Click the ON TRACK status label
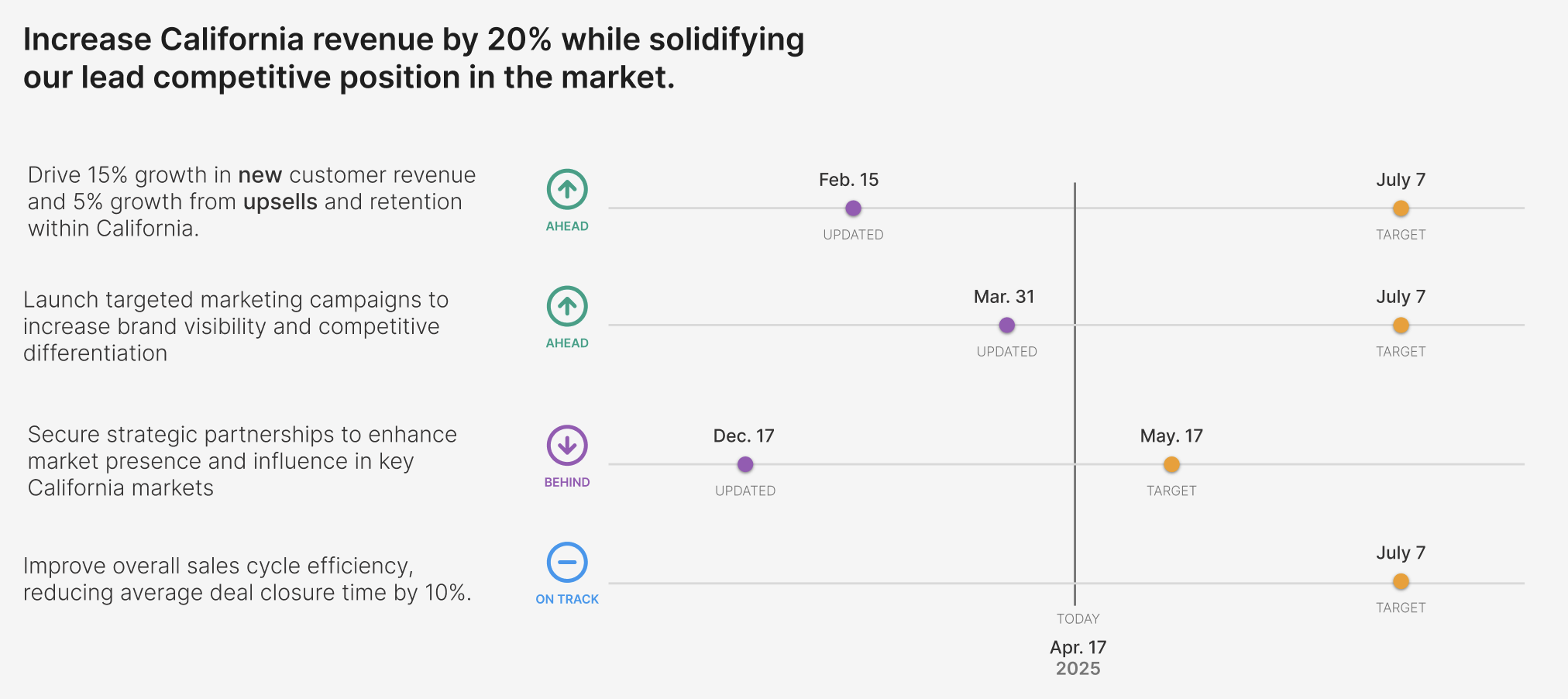The image size is (1568, 699). [x=567, y=599]
